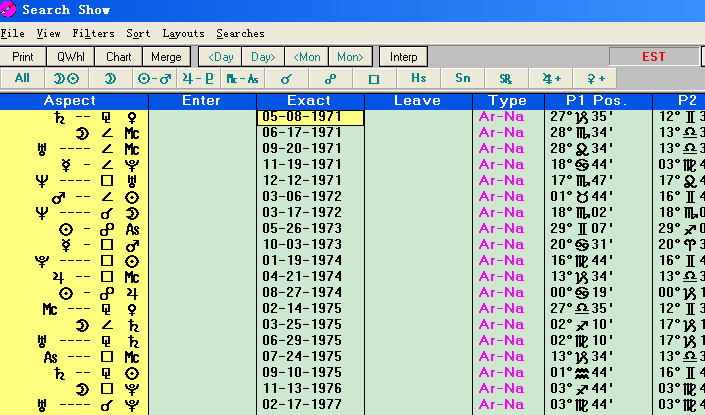Viewport: 705px width, 415px height.
Task: Select the Jupiter-to-Pluto filter icon
Action: [x=198, y=78]
